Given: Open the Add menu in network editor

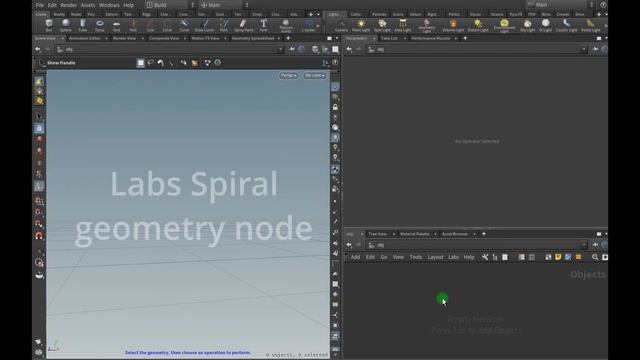Looking at the screenshot, I should click(356, 257).
